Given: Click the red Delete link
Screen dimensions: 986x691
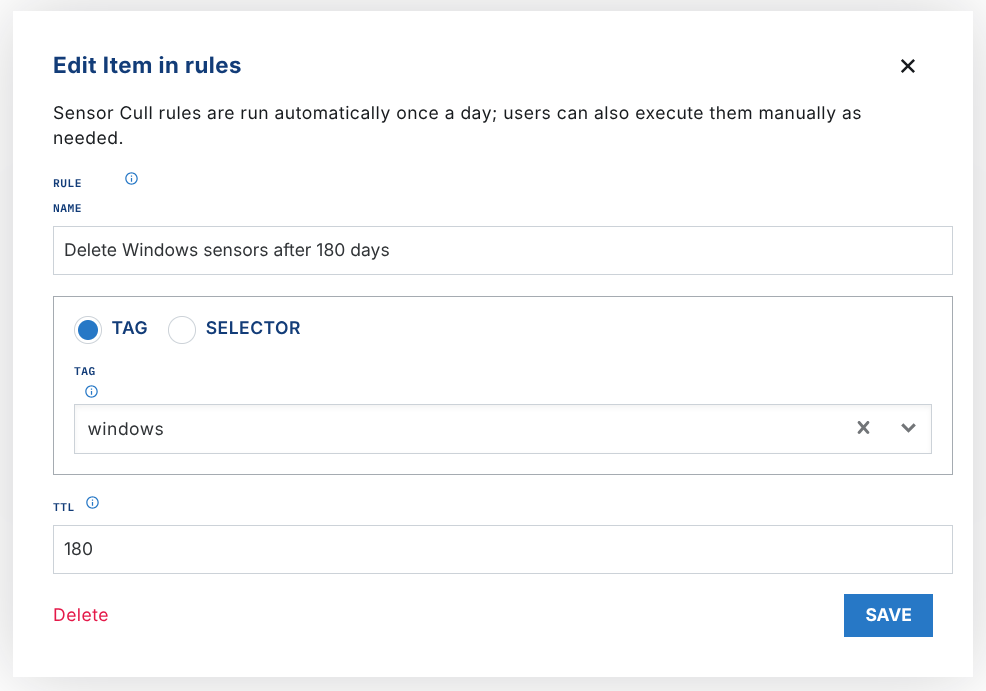Looking at the screenshot, I should (81, 615).
